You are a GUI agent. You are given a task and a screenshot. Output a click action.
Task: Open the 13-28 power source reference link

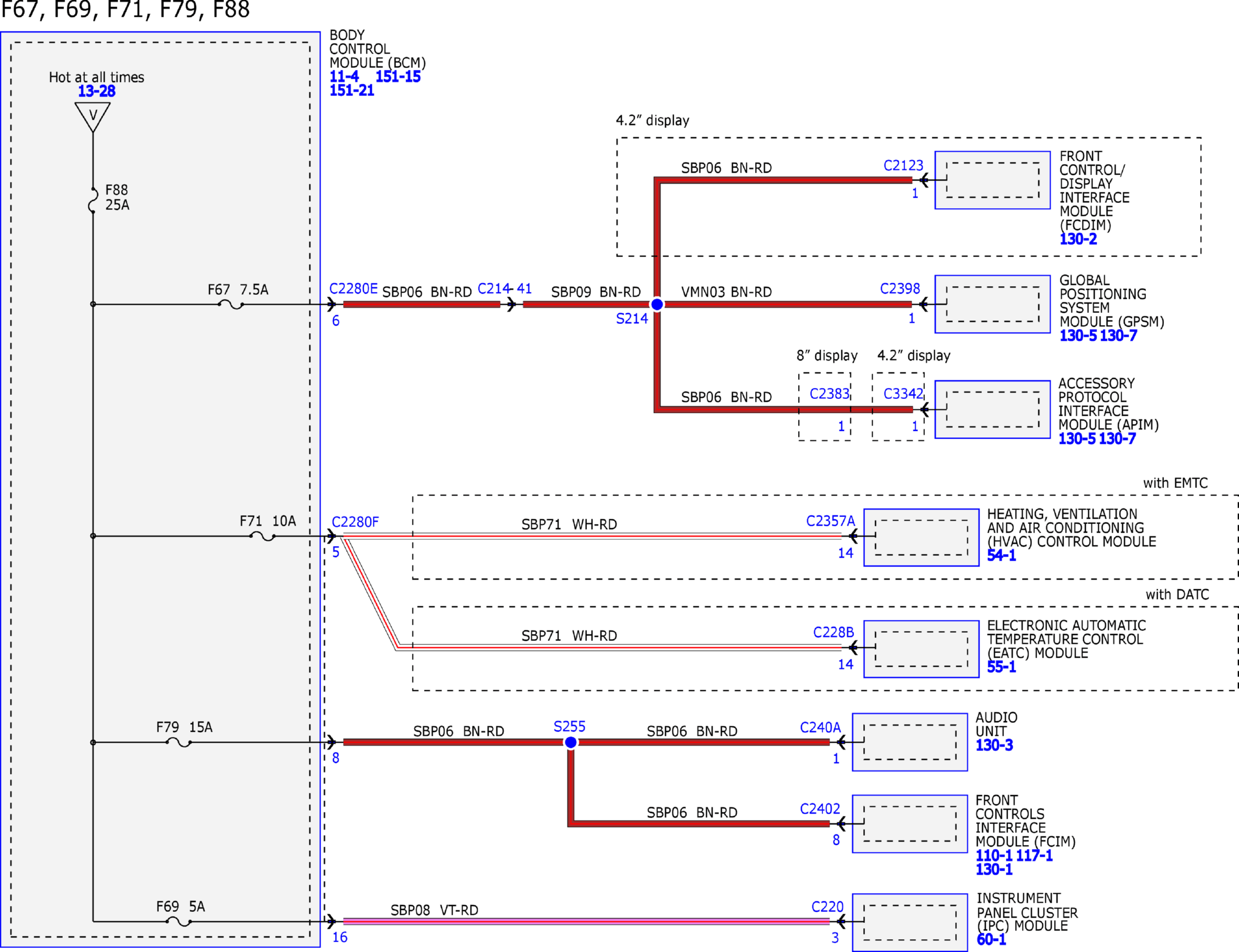97,91
